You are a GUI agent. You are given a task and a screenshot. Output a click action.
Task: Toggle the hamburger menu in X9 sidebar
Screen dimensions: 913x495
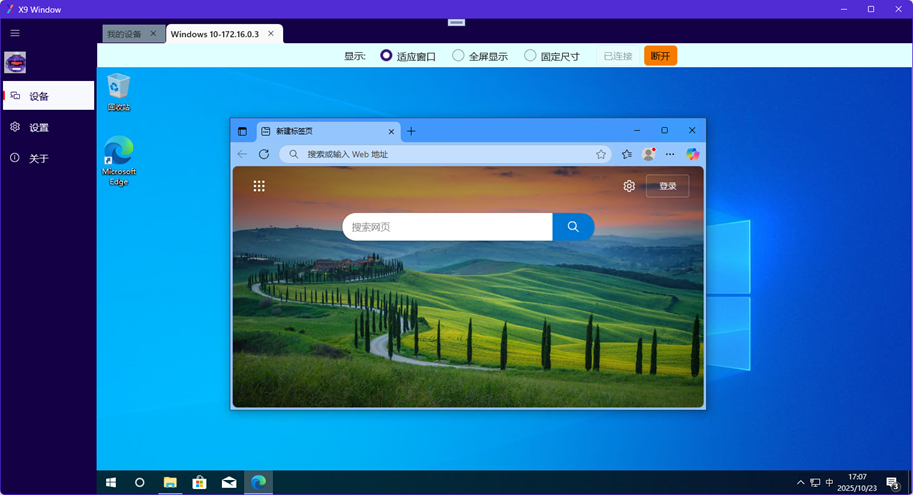pos(15,33)
